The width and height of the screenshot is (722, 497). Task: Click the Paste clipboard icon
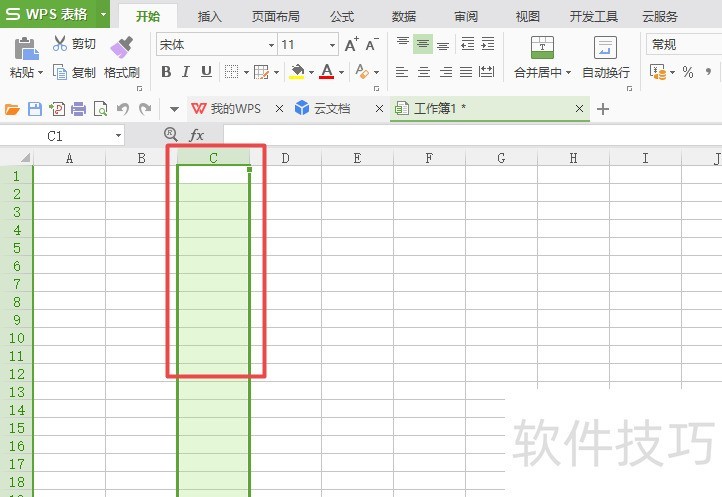point(26,48)
